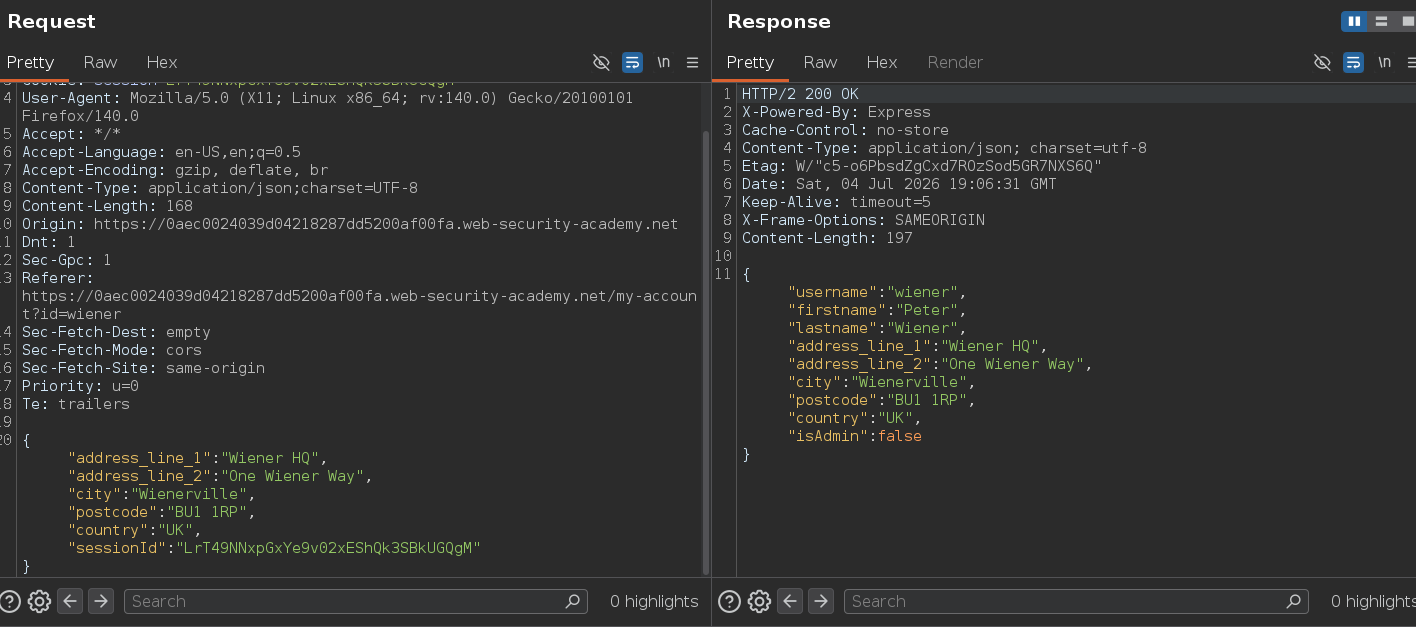Toggle \n newline display in Request panel
The height and width of the screenshot is (627, 1416).
pyautogui.click(x=663, y=62)
